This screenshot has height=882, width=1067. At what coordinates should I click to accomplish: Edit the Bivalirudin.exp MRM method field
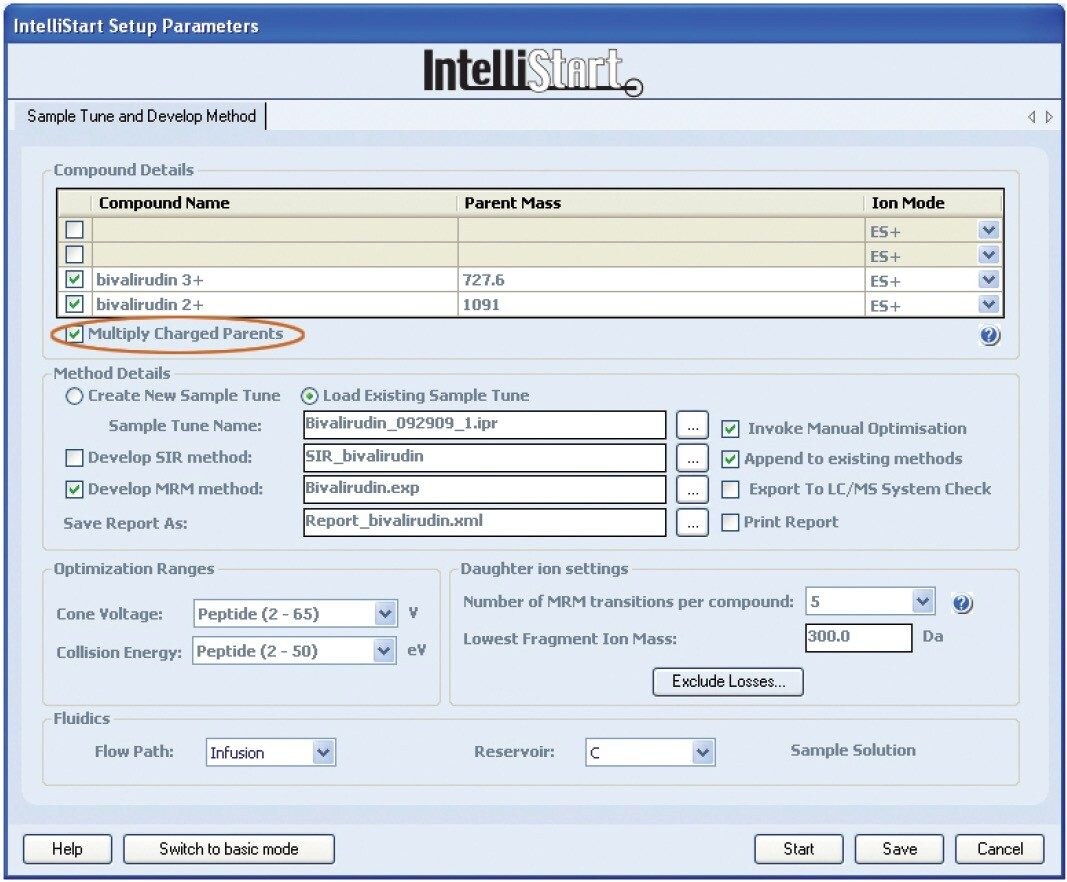[485, 489]
